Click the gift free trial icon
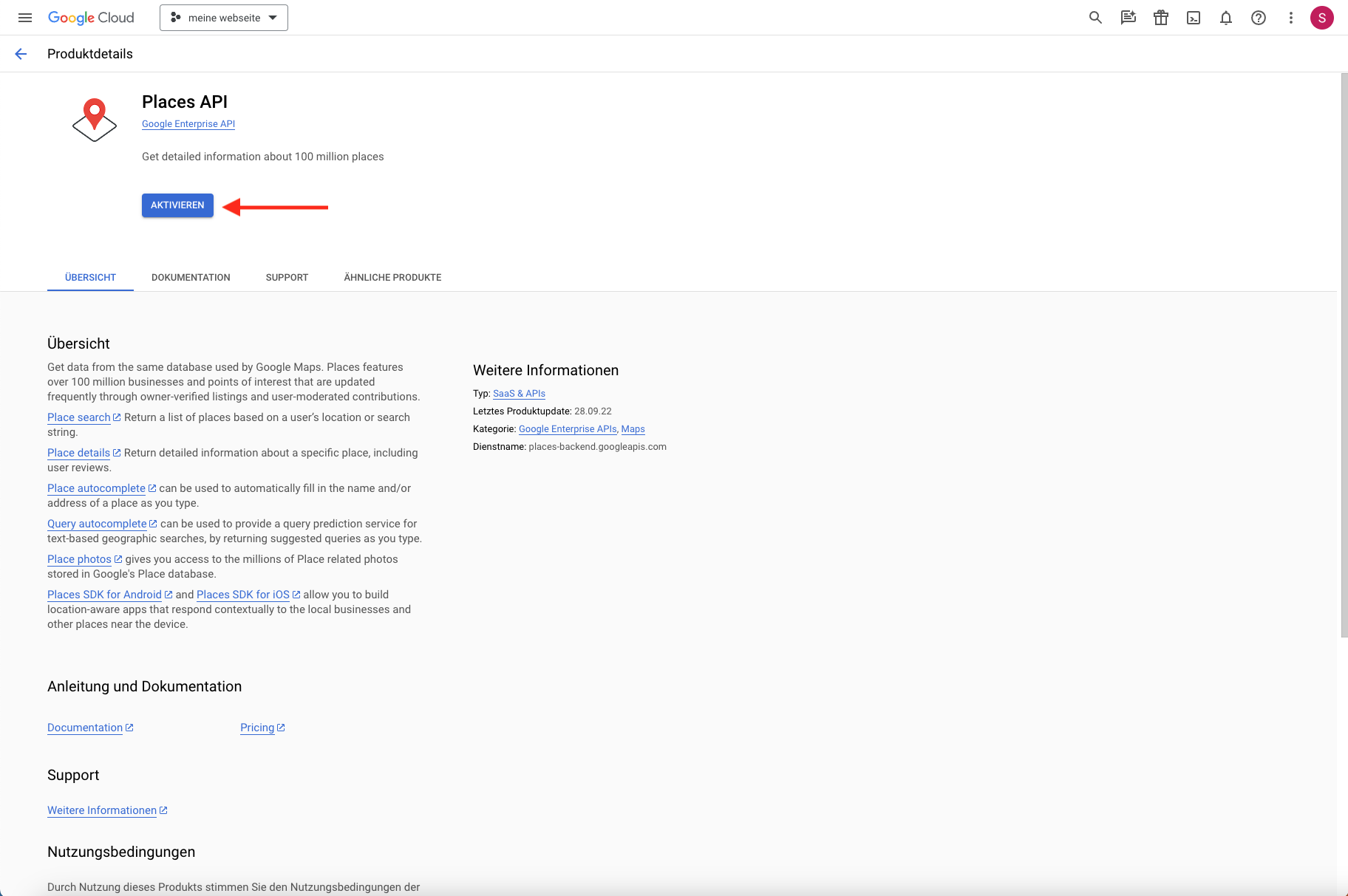1348x896 pixels. 1161,18
